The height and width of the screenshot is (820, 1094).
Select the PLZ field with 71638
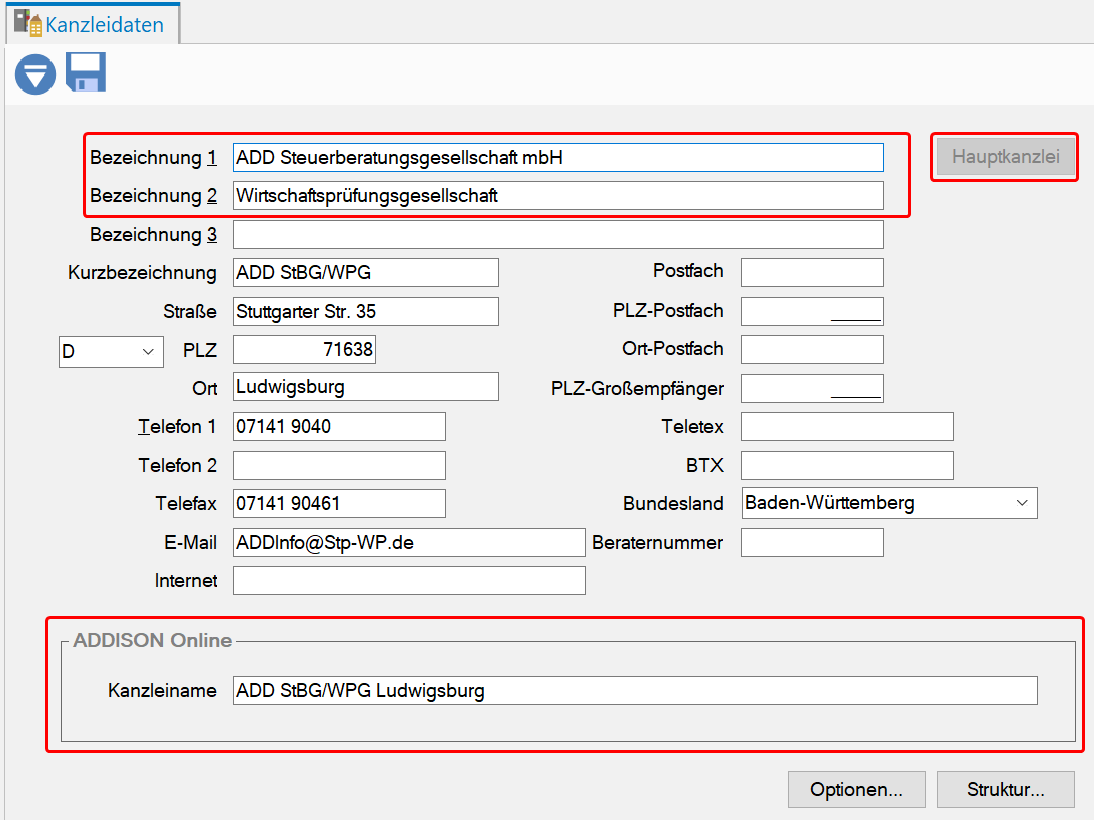coord(304,349)
